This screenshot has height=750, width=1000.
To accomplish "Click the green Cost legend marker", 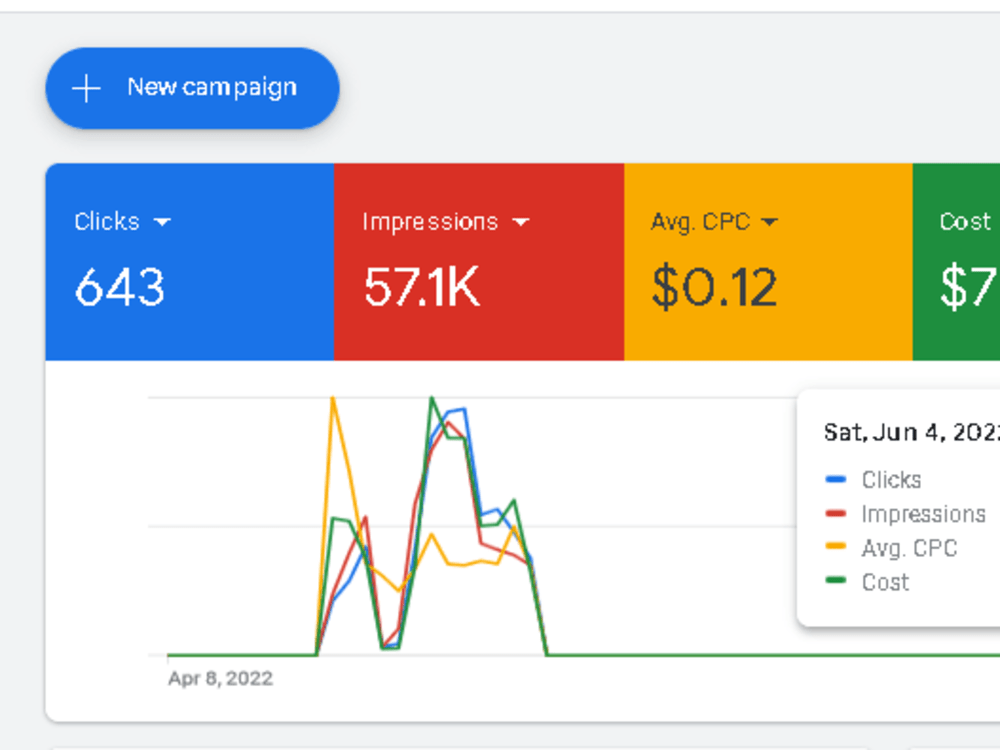I will pyautogui.click(x=835, y=580).
